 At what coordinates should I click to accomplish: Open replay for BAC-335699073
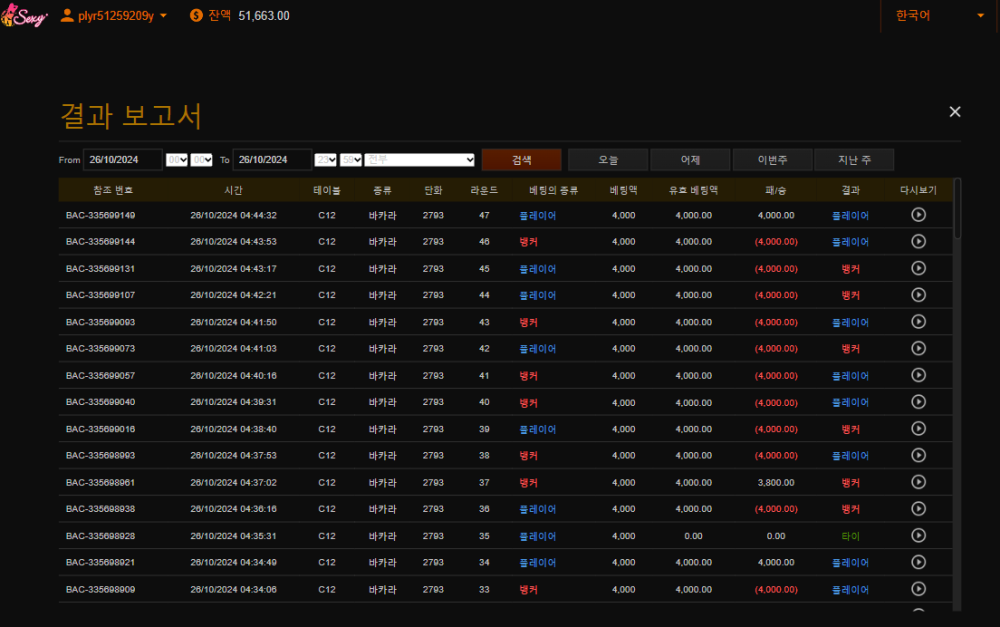[x=918, y=348]
